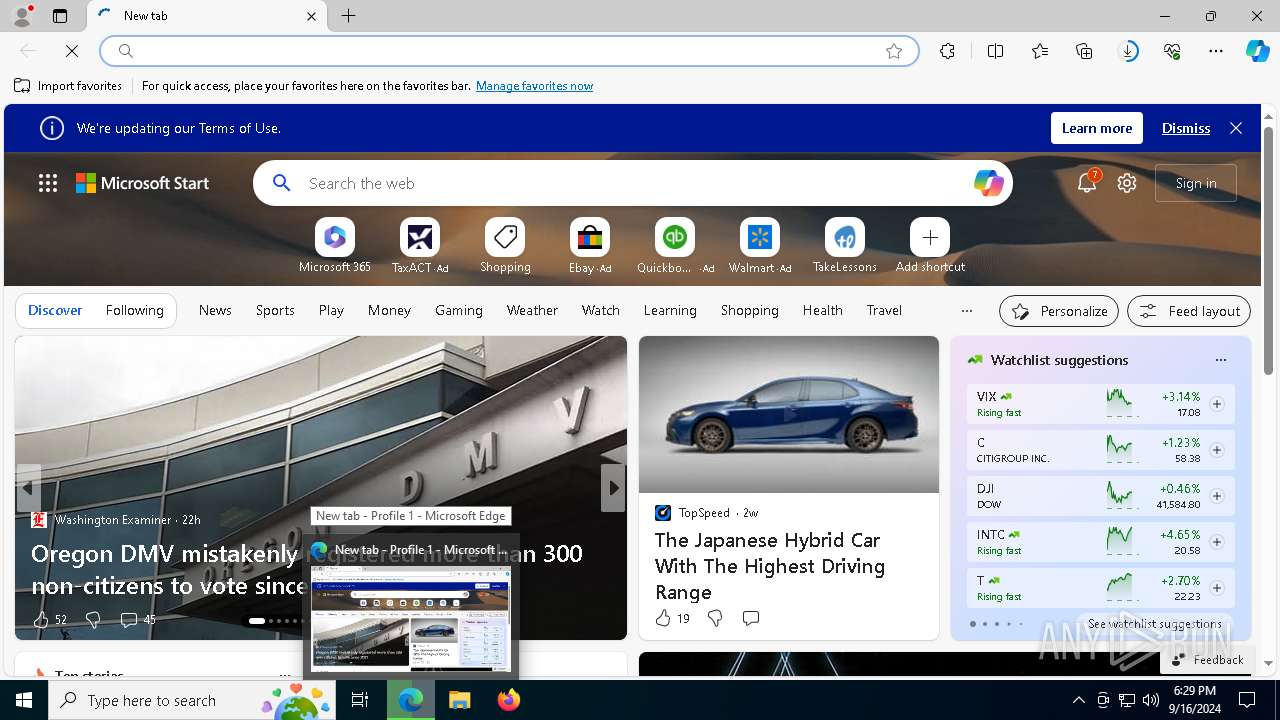Open the Money category
The width and height of the screenshot is (1280, 720).
click(389, 311)
